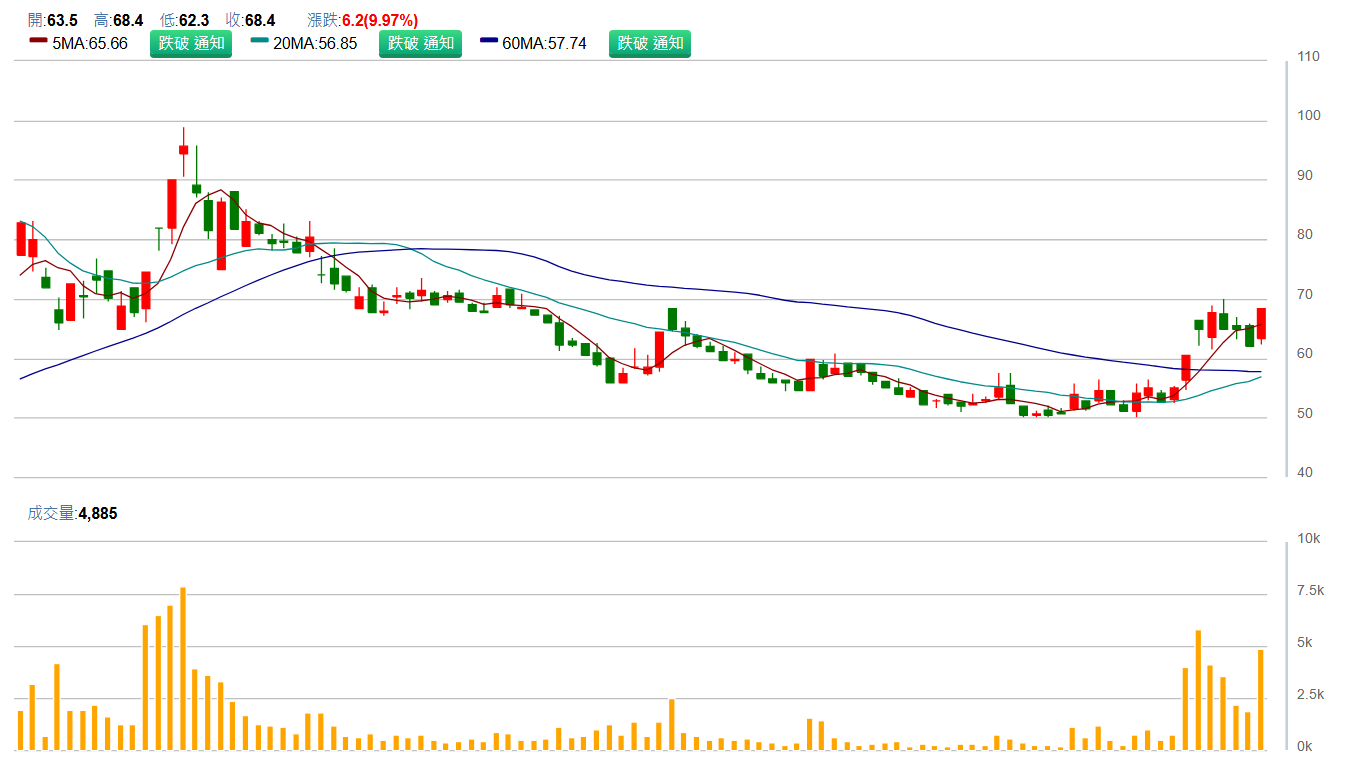Click the 7.5k volume axis label
1348x764 pixels.
[x=1312, y=591]
